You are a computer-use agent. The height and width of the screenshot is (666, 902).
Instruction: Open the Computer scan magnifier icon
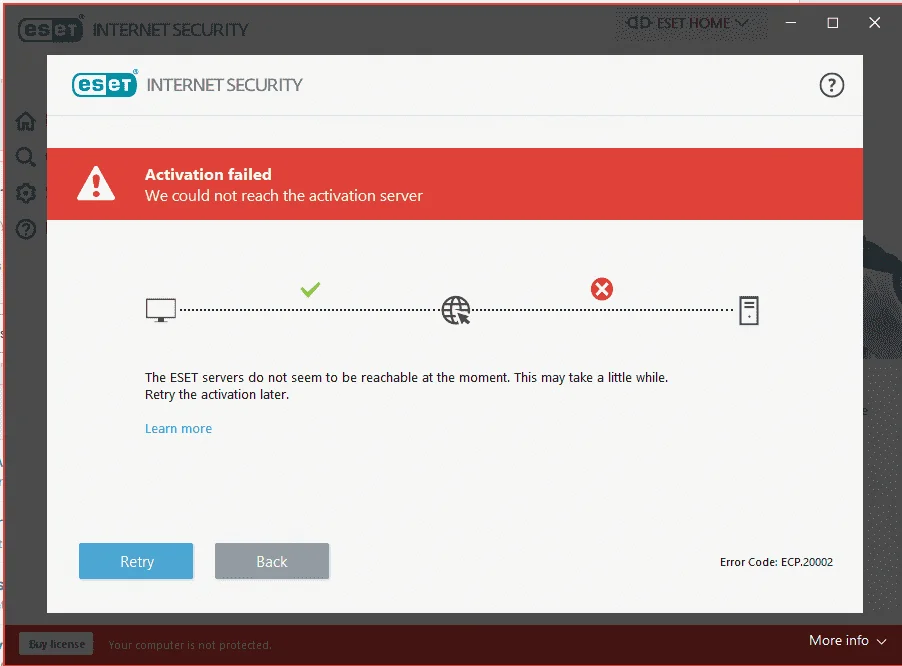pos(25,157)
